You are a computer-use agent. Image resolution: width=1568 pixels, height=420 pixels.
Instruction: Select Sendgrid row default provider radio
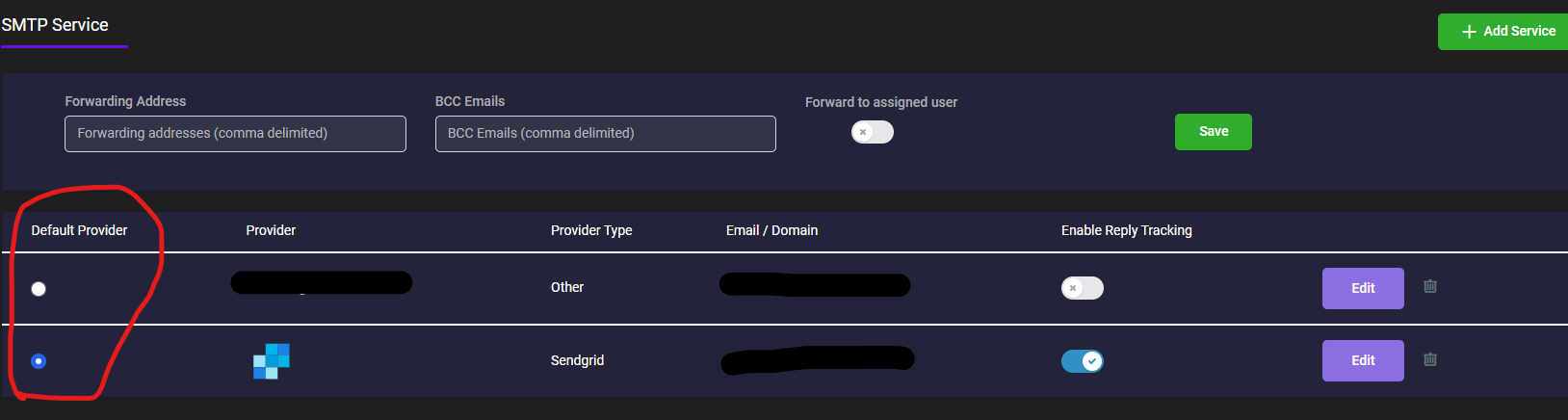coord(39,361)
